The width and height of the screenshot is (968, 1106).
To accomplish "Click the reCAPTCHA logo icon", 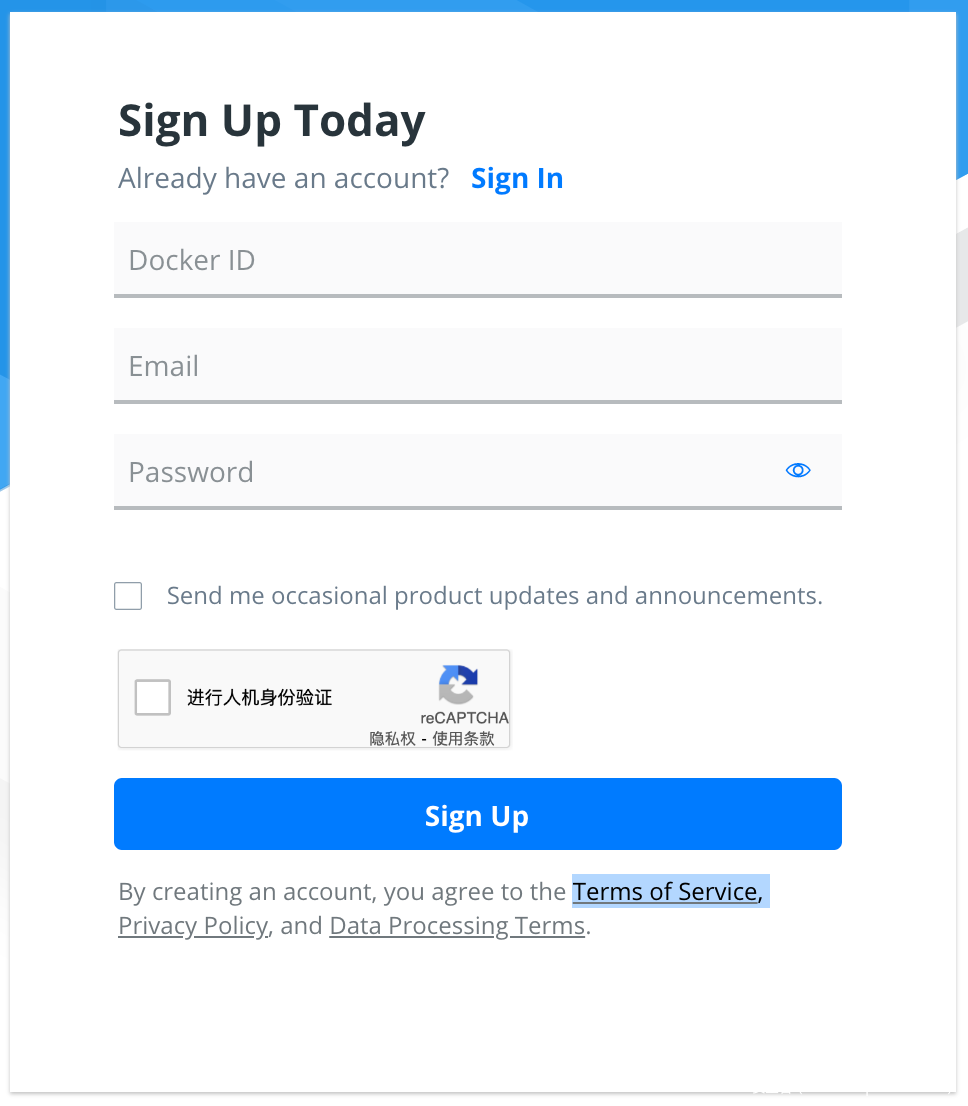I will point(458,685).
